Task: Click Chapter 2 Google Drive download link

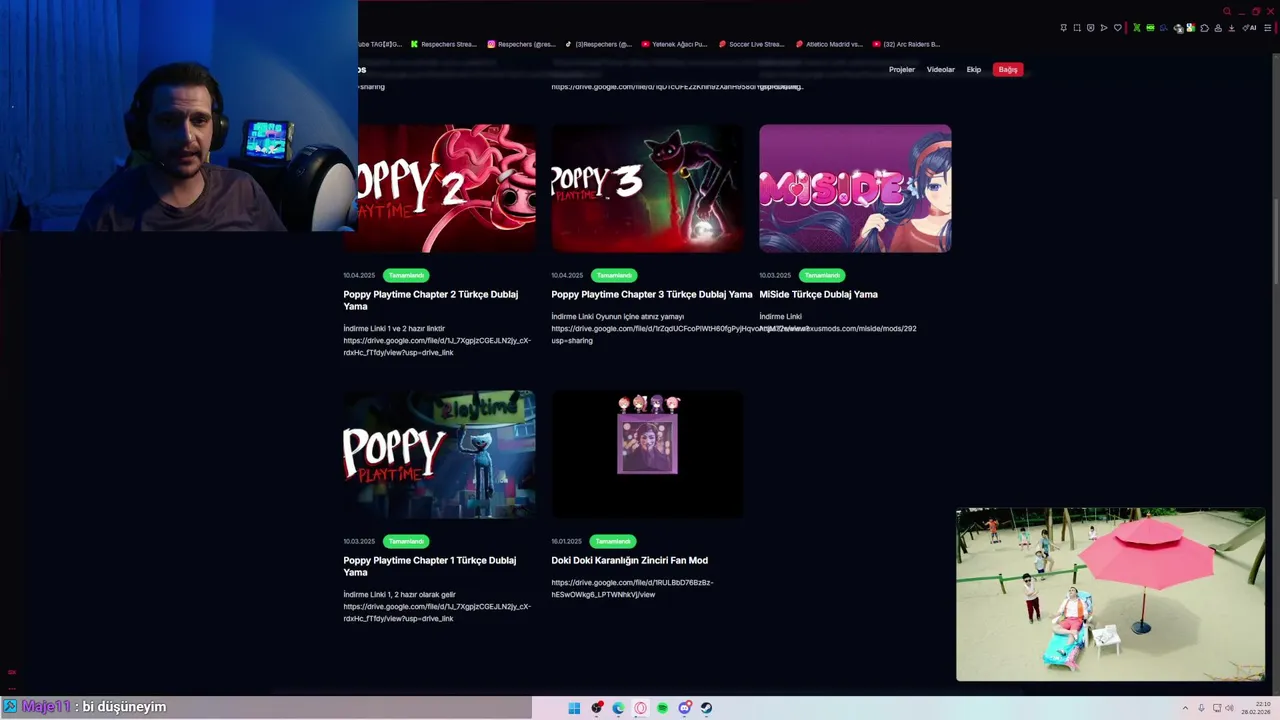Action: (x=437, y=346)
